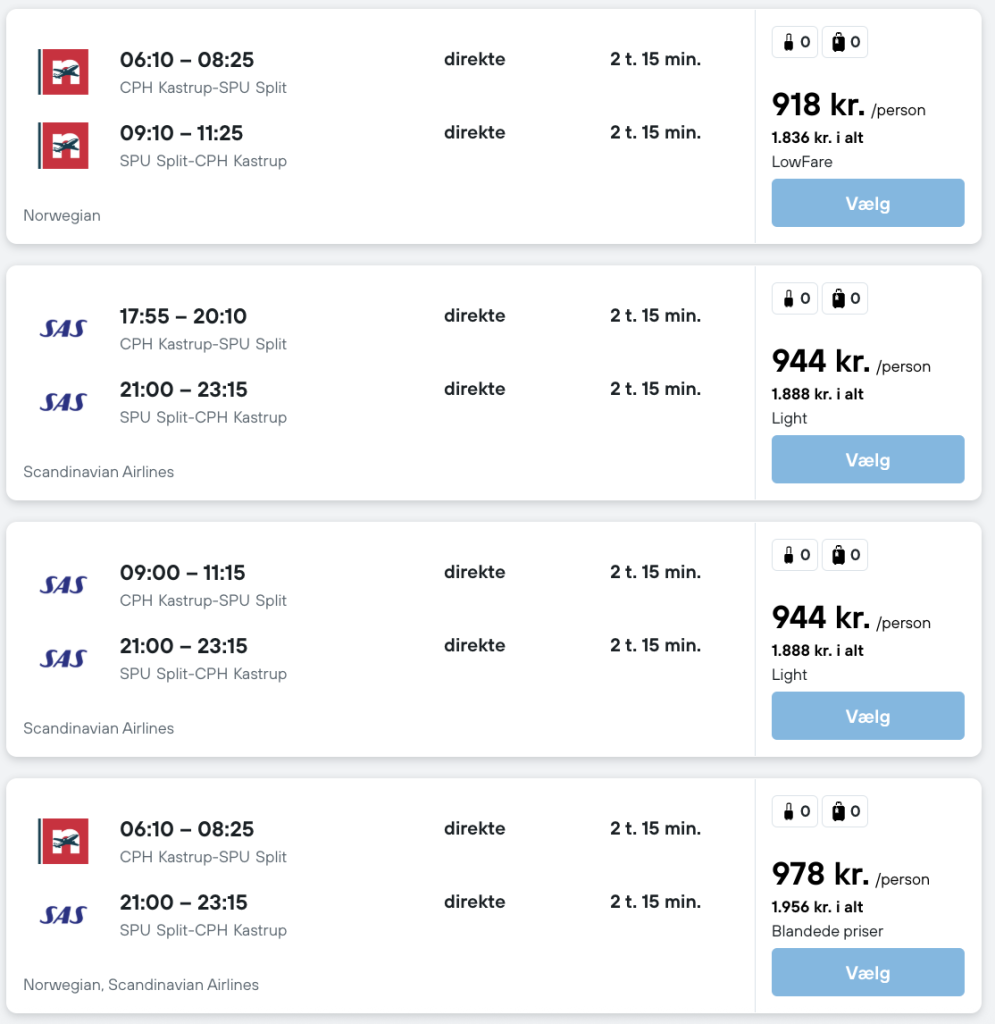Open the 17:55 – 20:10 flight details

(x=183, y=316)
